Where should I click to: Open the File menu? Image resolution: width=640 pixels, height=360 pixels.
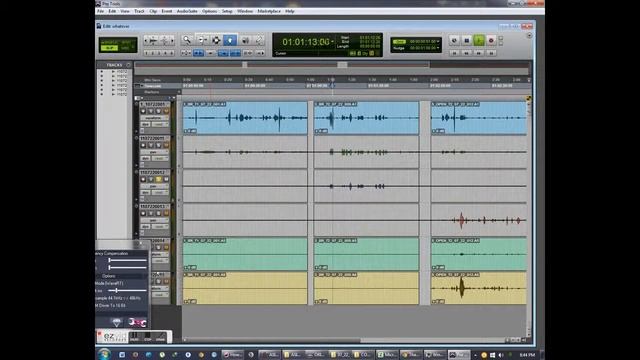point(100,11)
